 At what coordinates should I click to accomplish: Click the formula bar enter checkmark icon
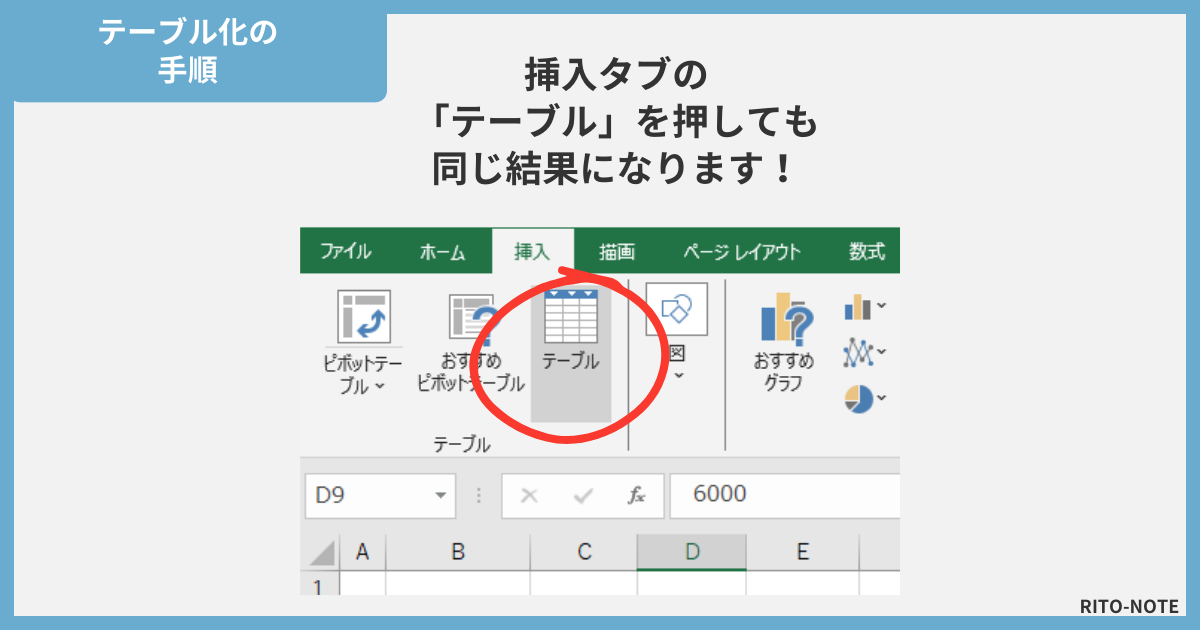(x=584, y=492)
